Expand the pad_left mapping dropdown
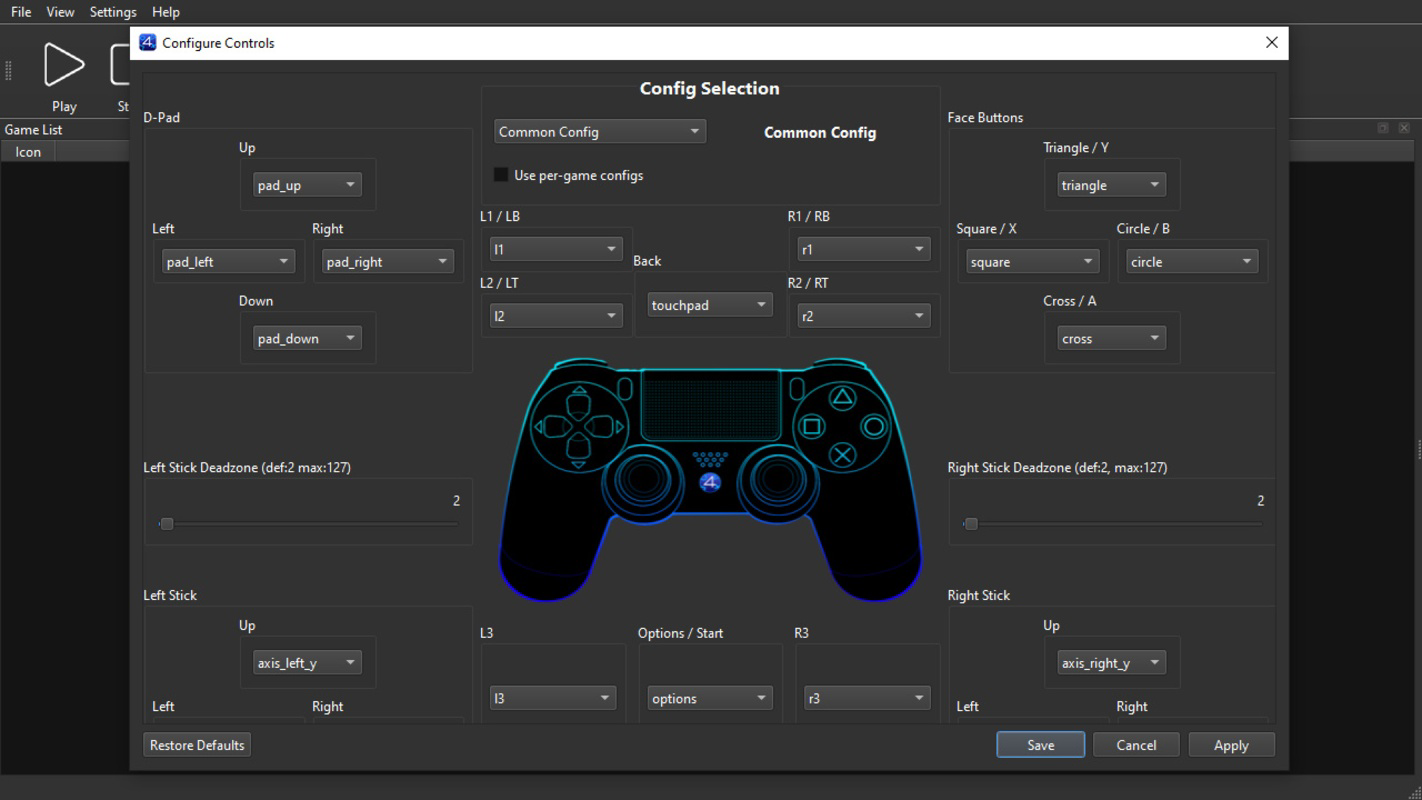This screenshot has width=1422, height=800. (228, 261)
